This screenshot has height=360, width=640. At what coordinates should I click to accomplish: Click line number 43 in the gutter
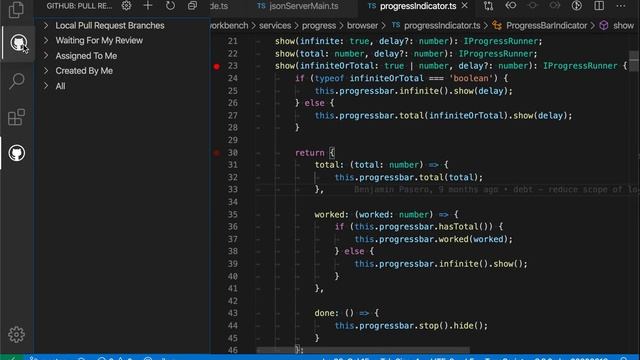pyautogui.click(x=233, y=313)
